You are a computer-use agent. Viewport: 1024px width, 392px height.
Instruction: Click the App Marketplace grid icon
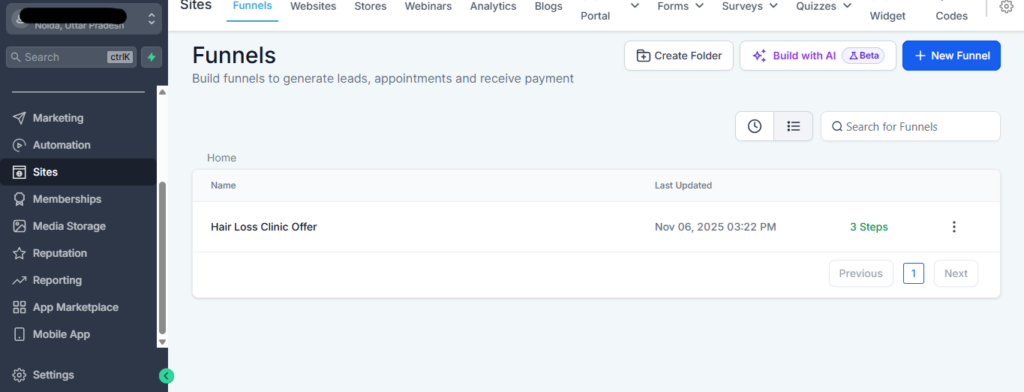point(20,307)
